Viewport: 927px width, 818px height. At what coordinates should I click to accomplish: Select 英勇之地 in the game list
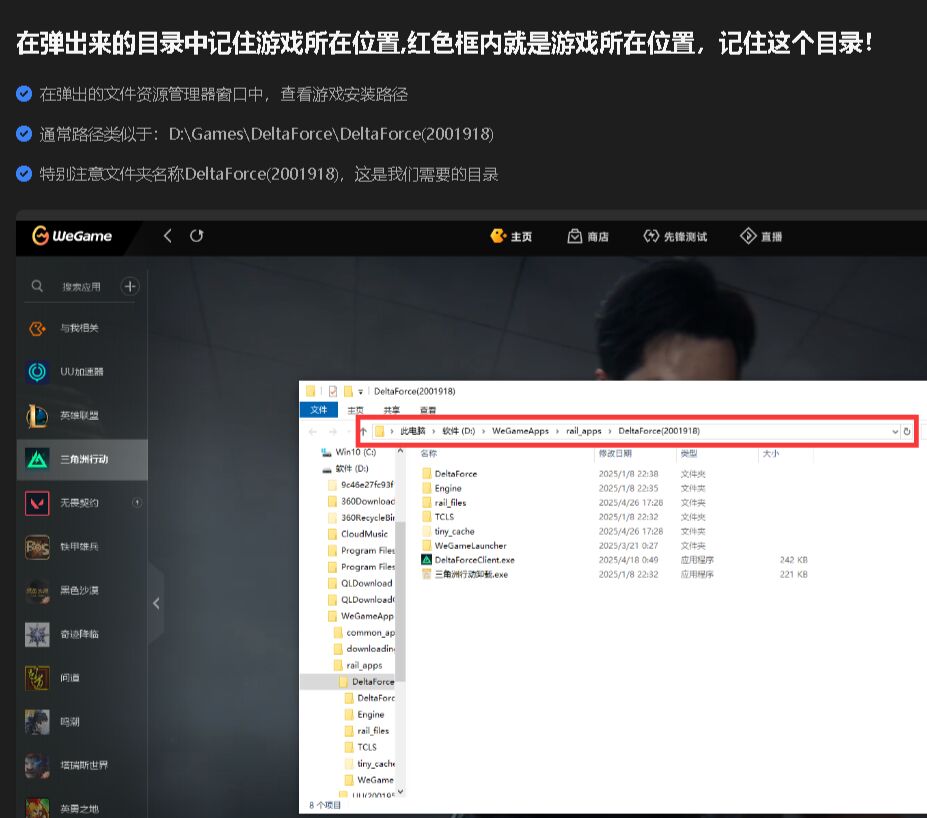pos(82,808)
